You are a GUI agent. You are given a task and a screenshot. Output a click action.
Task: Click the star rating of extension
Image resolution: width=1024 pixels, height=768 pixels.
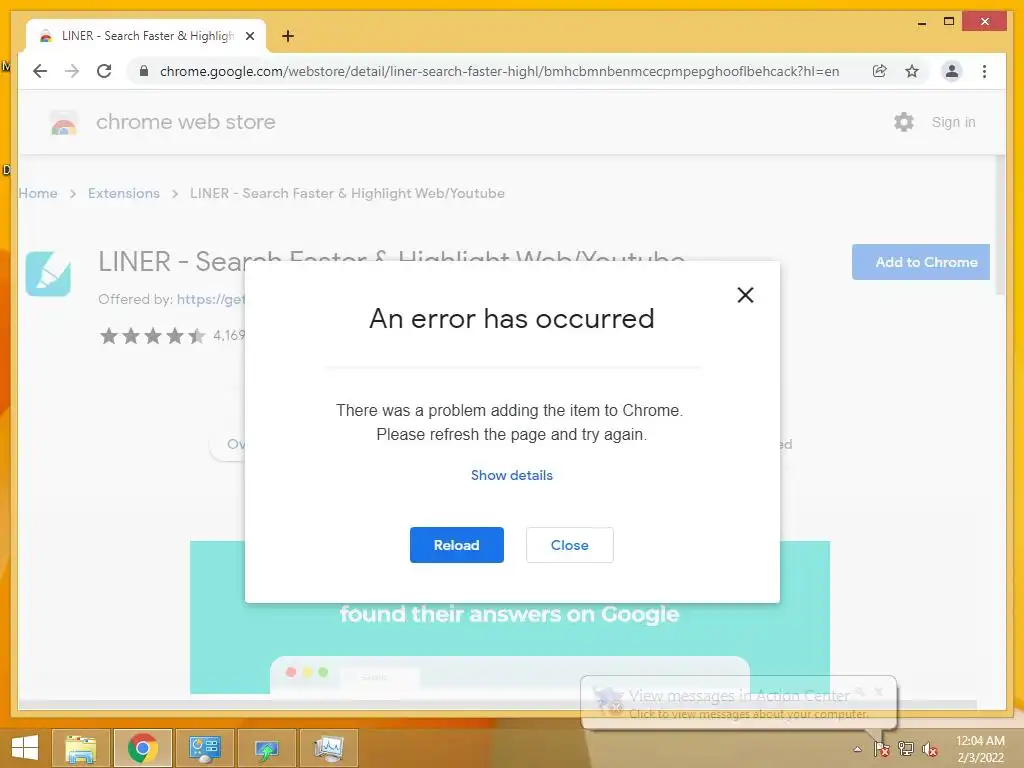(152, 336)
